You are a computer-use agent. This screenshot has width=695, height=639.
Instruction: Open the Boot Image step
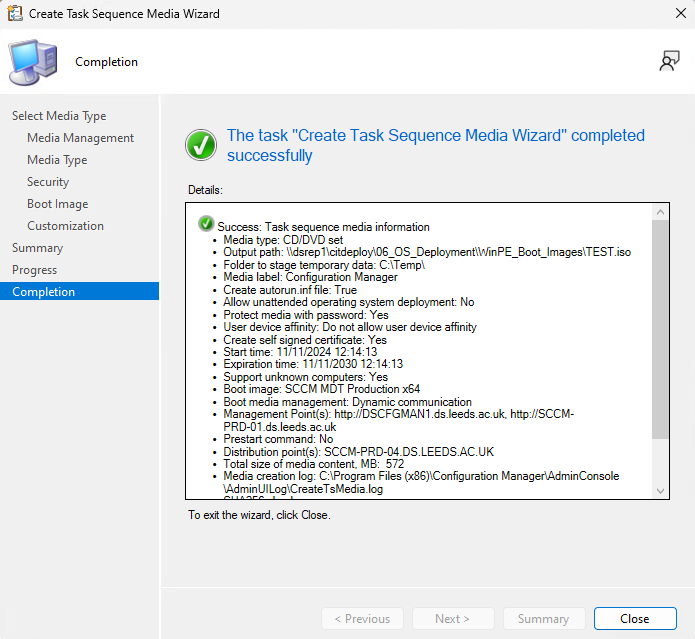click(x=57, y=204)
